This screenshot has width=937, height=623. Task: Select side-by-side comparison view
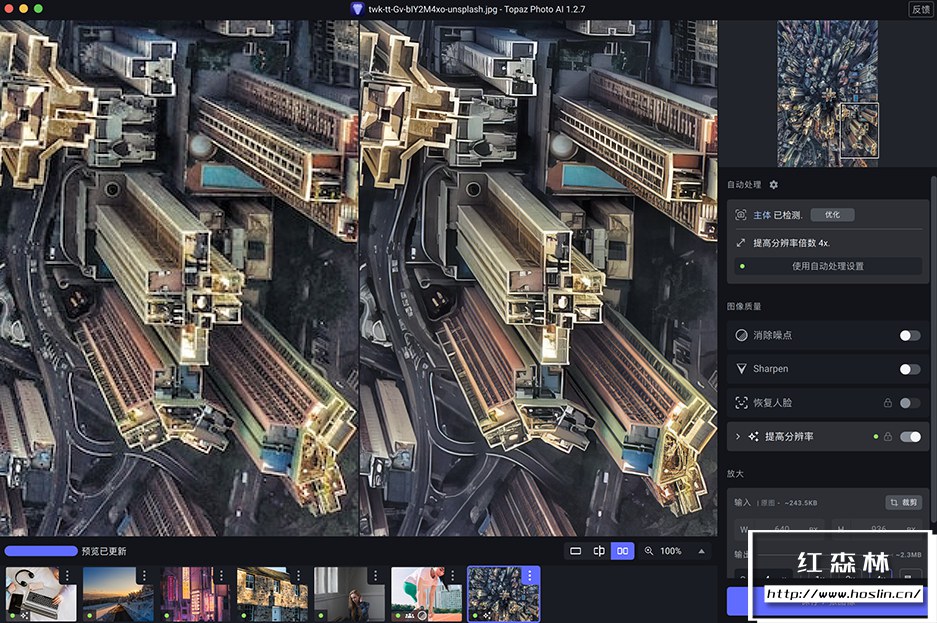click(622, 551)
